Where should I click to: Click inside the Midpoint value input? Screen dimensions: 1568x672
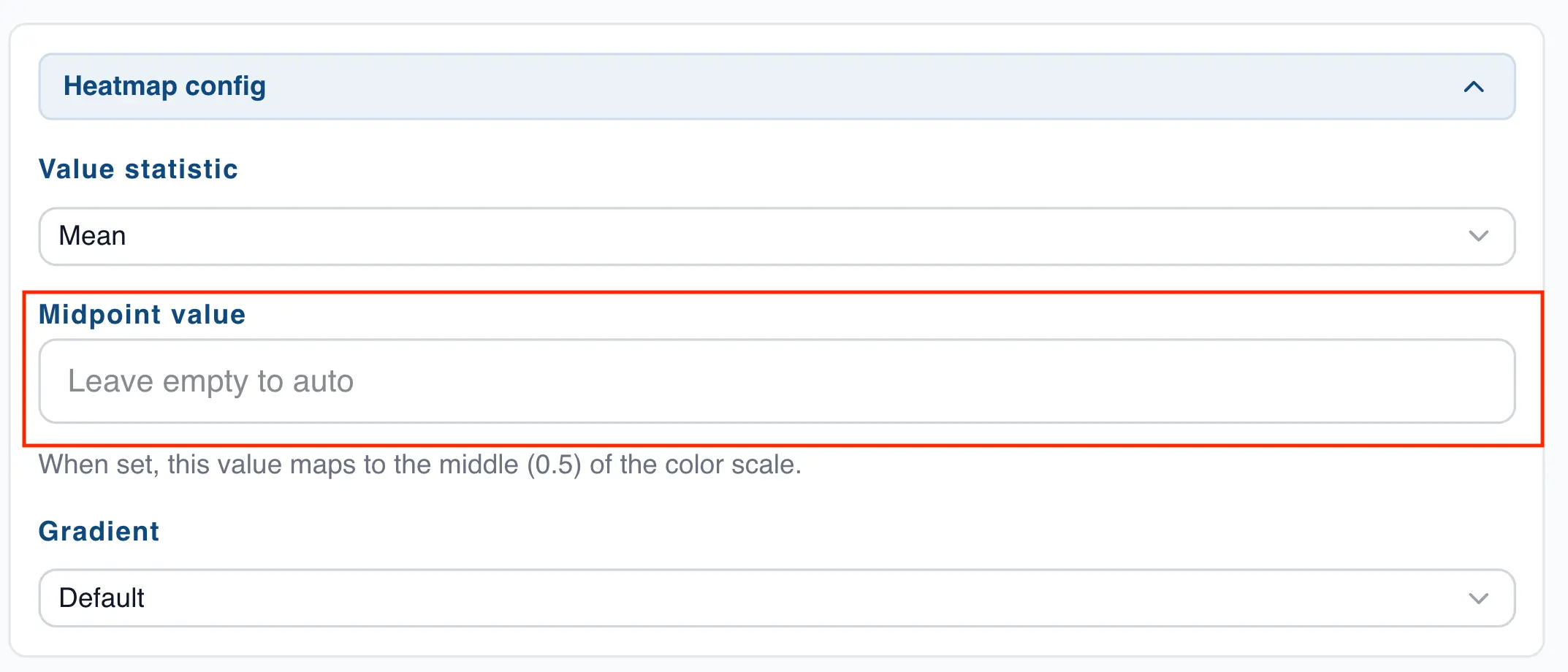[x=731, y=381]
